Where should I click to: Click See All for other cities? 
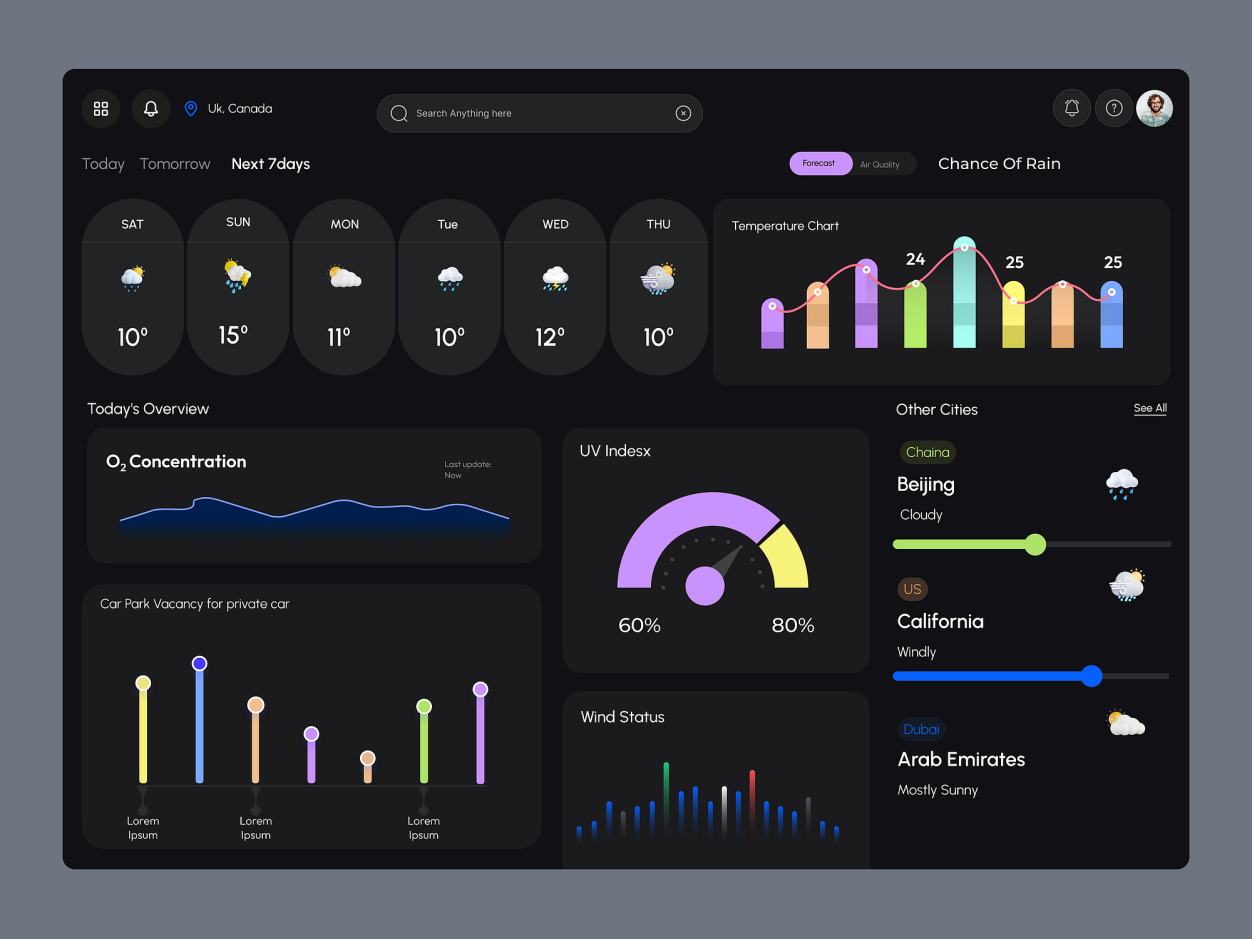(1150, 408)
